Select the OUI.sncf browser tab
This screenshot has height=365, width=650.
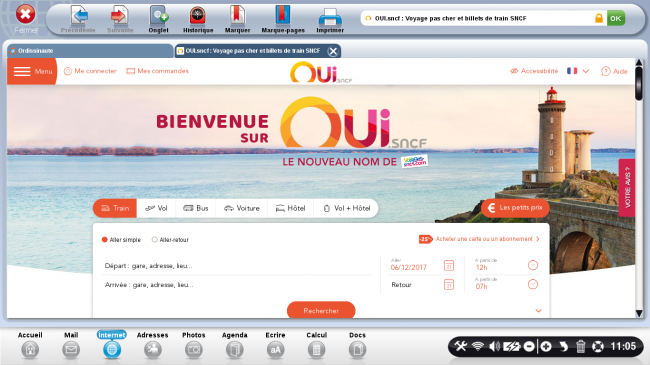(x=252, y=51)
